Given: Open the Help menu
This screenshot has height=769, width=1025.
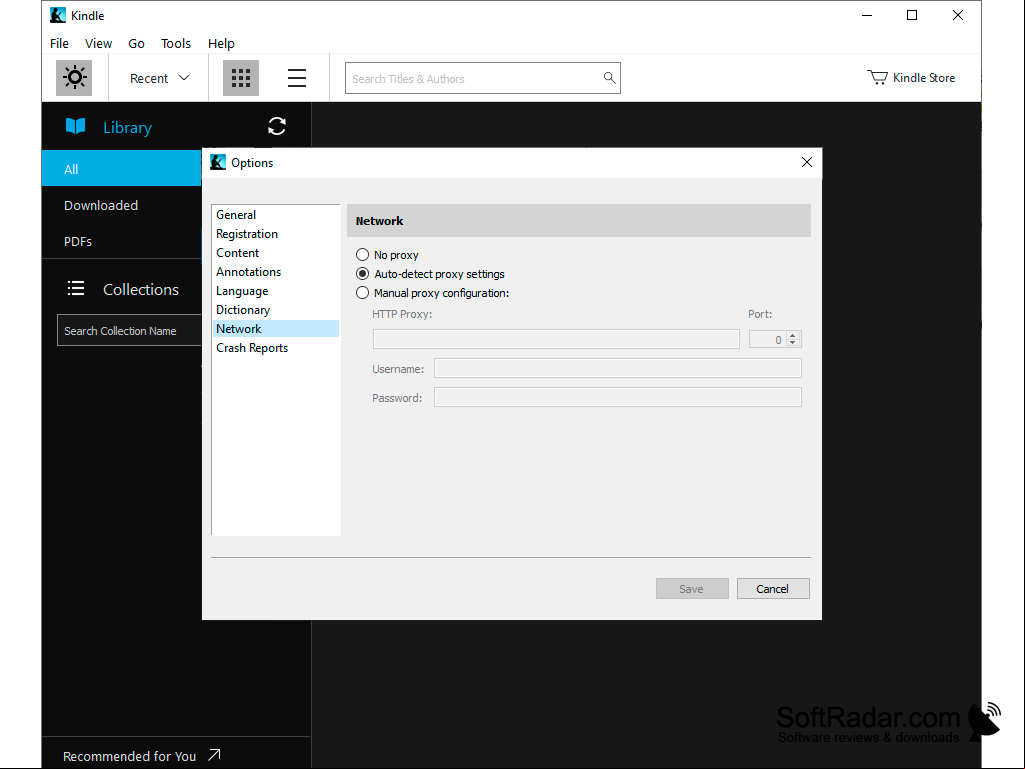Looking at the screenshot, I should 221,43.
